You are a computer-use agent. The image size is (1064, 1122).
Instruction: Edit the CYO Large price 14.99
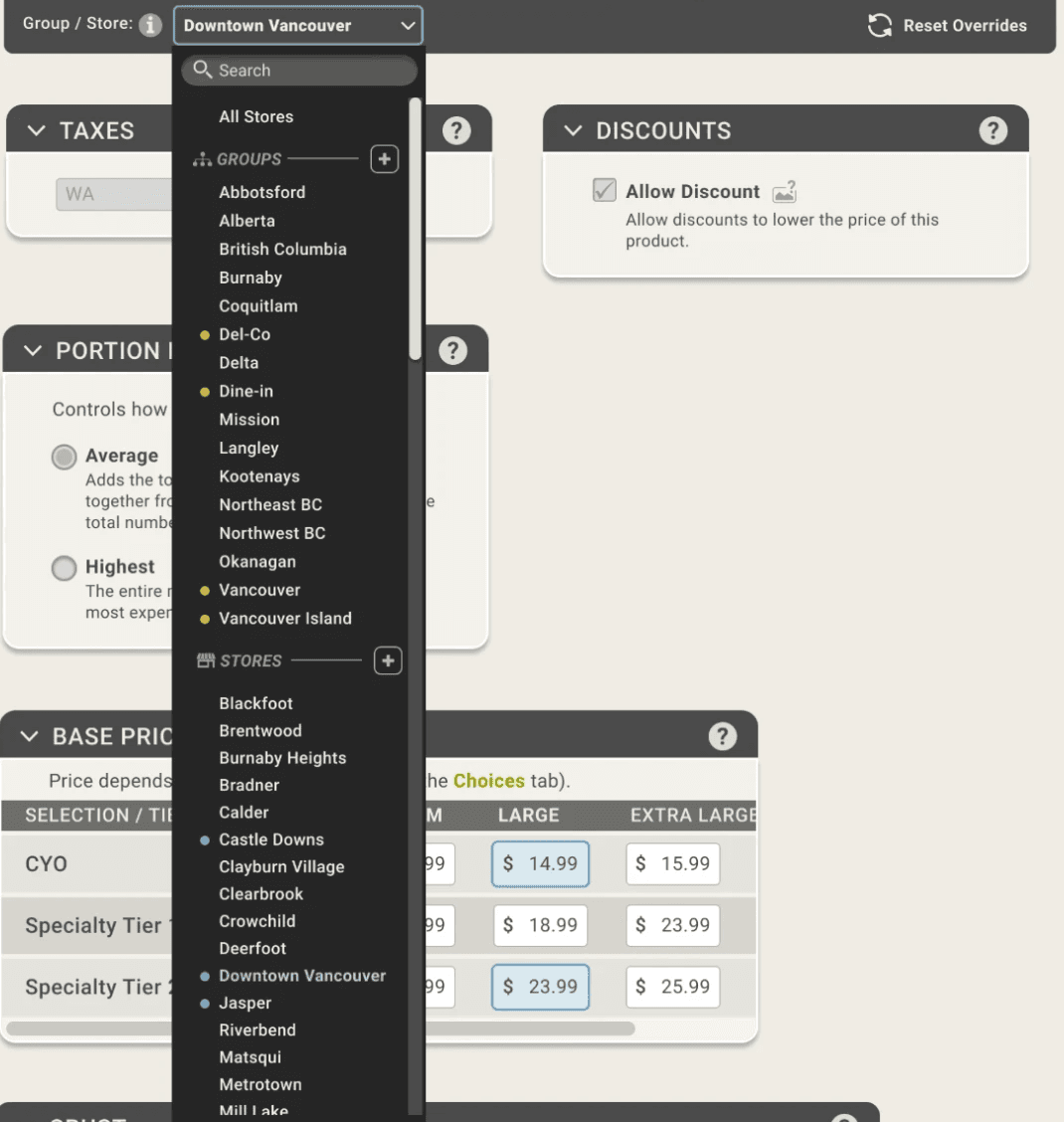click(x=540, y=863)
